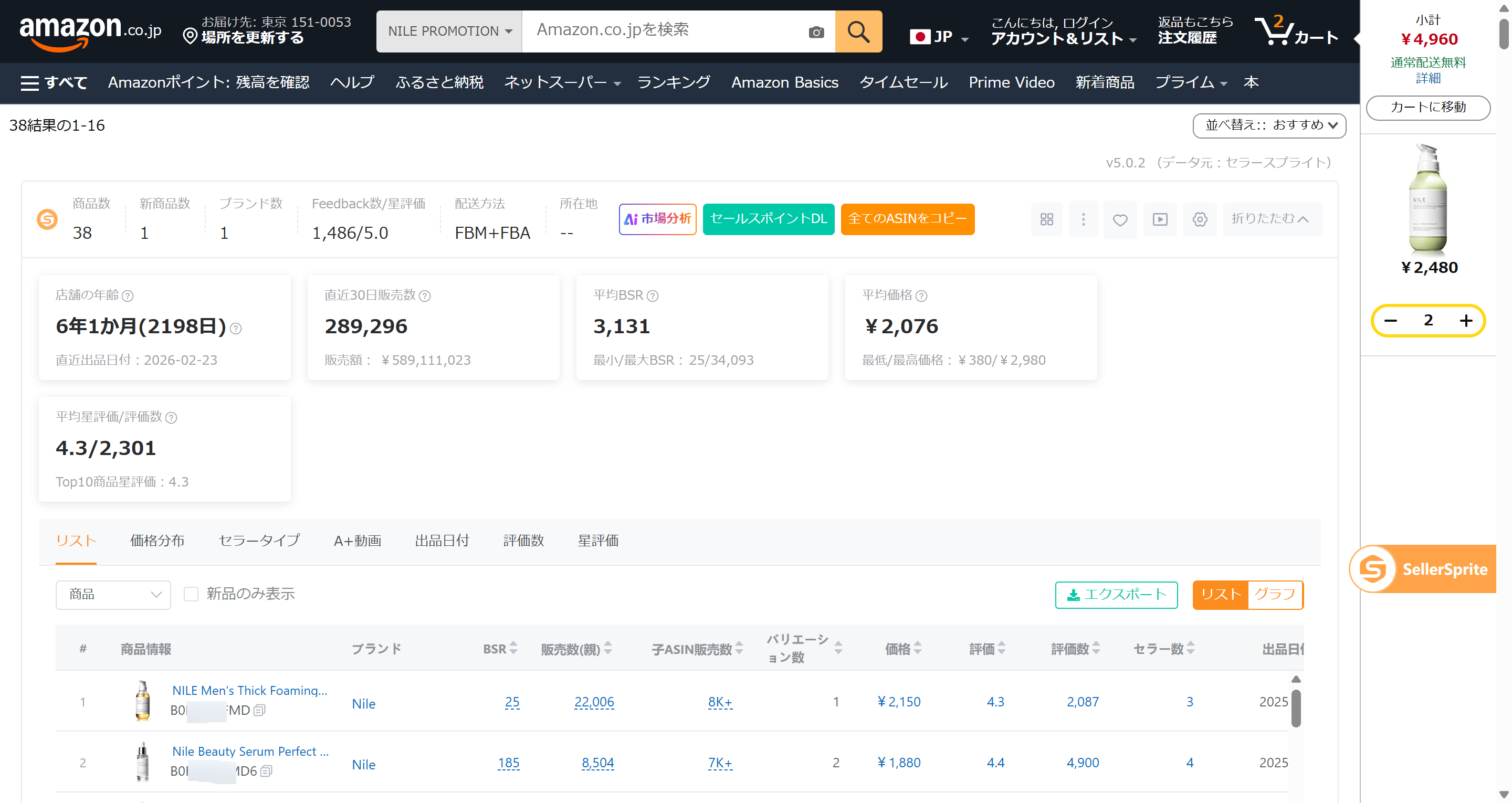The width and height of the screenshot is (1512, 803).
Task: Click the SellerSprite floating side badge
Action: 1423,569
